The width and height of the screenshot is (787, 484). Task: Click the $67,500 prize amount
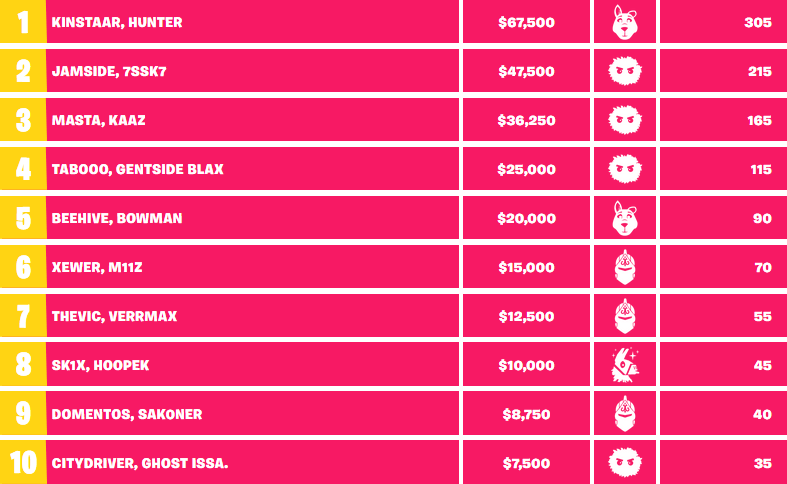tap(526, 22)
